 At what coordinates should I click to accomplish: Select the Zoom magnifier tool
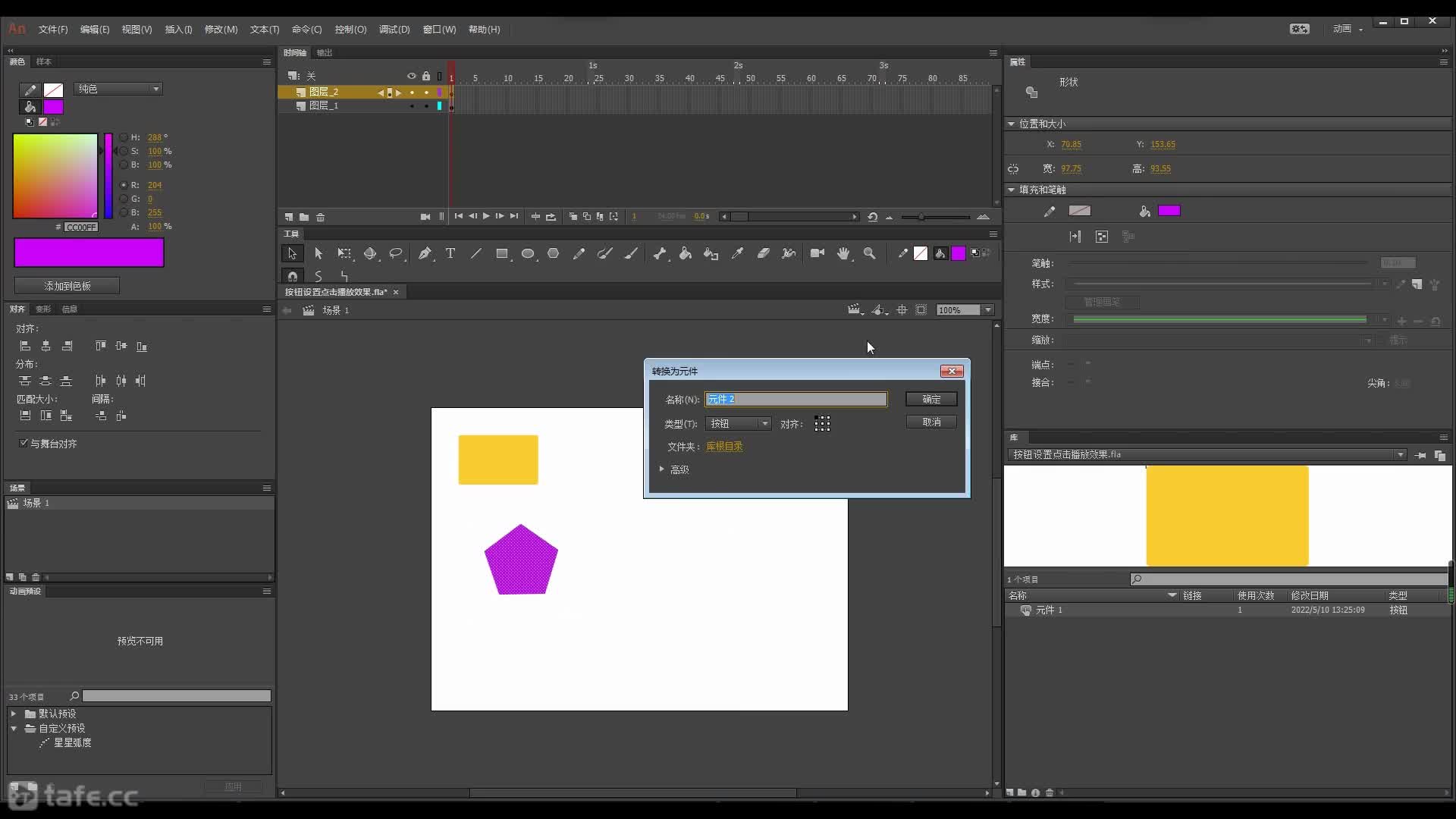pyautogui.click(x=870, y=253)
